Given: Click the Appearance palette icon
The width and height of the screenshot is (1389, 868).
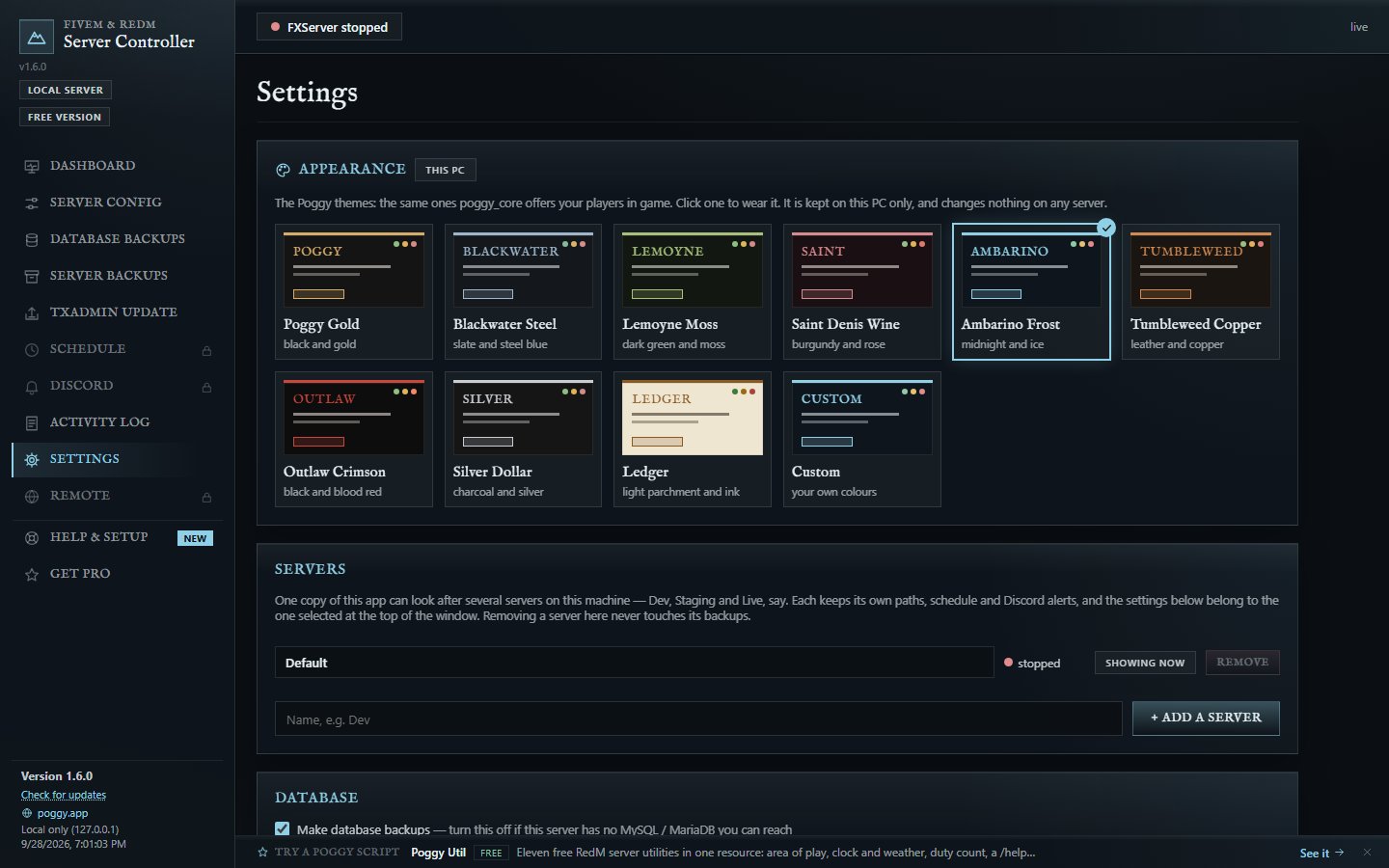Looking at the screenshot, I should click(x=283, y=170).
